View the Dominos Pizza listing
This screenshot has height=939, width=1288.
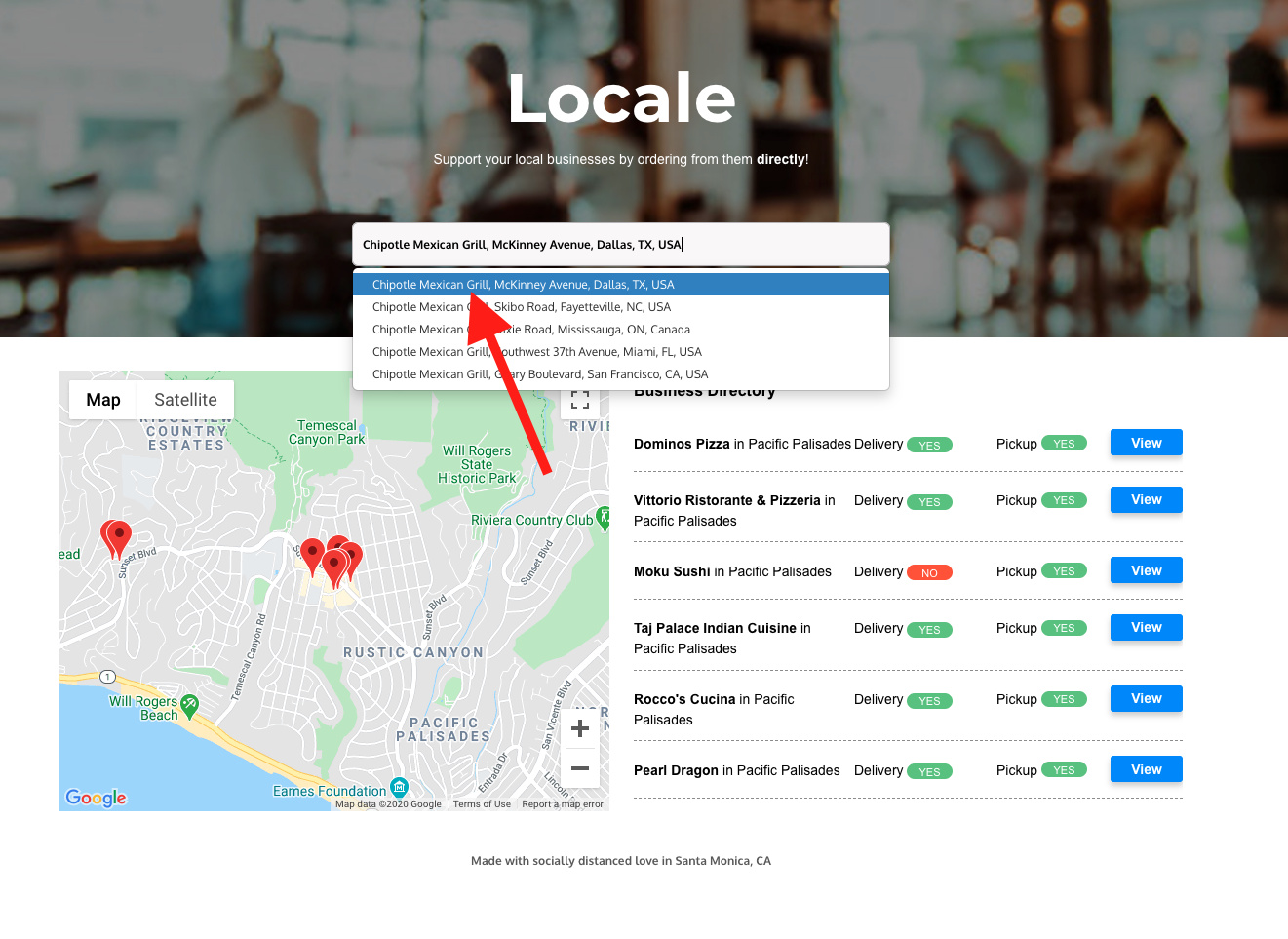(1147, 443)
